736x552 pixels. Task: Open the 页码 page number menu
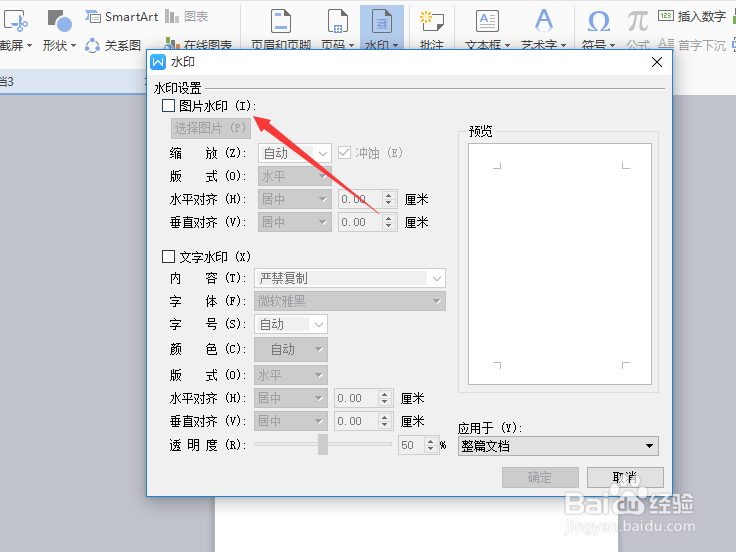click(x=337, y=29)
